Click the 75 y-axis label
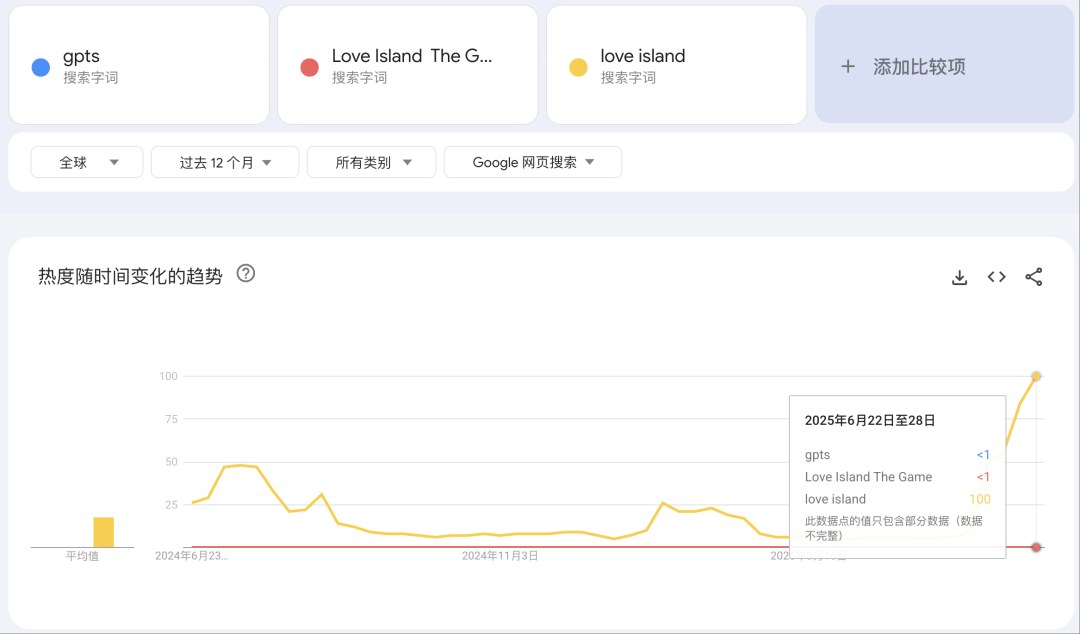The width and height of the screenshot is (1080, 634). tap(171, 419)
